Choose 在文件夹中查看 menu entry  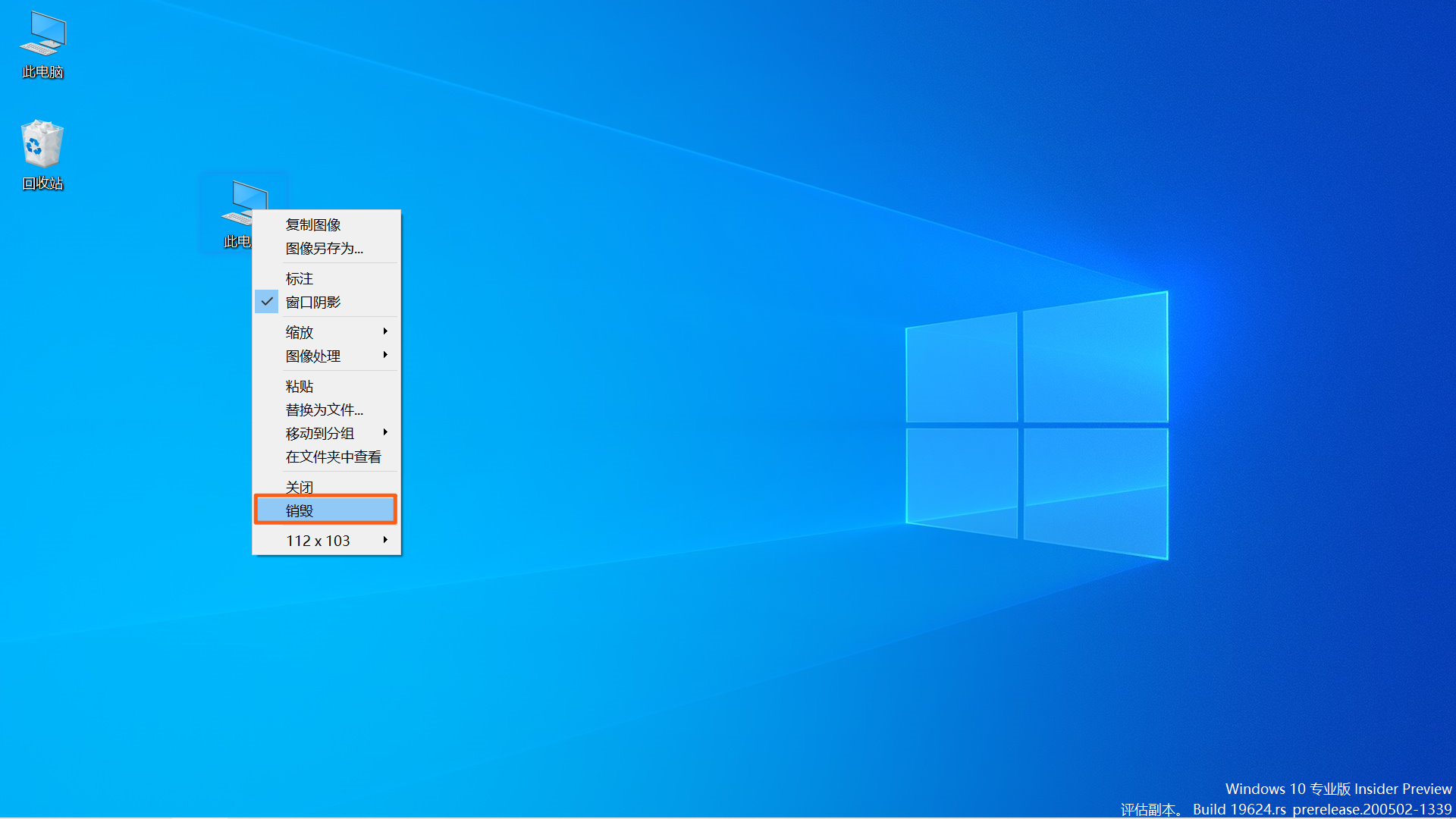click(x=326, y=457)
